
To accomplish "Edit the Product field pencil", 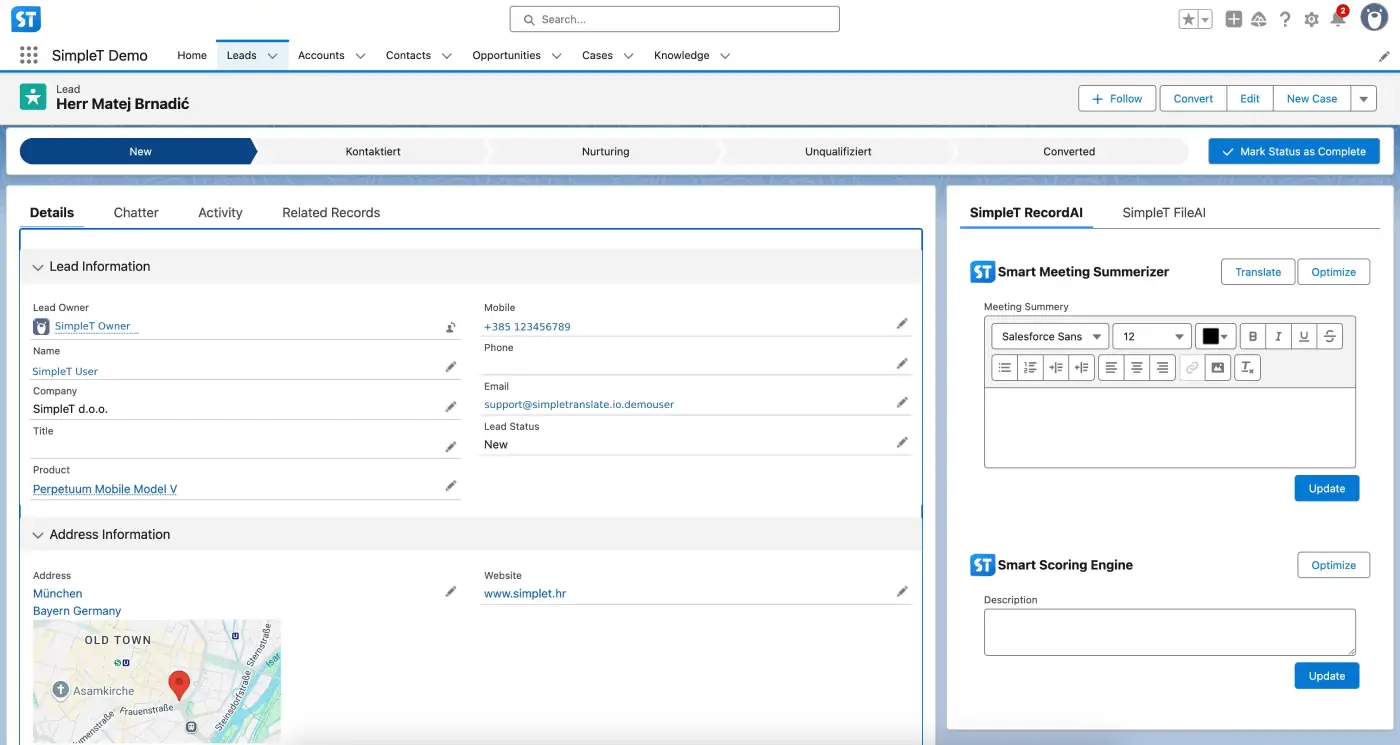I will (451, 485).
